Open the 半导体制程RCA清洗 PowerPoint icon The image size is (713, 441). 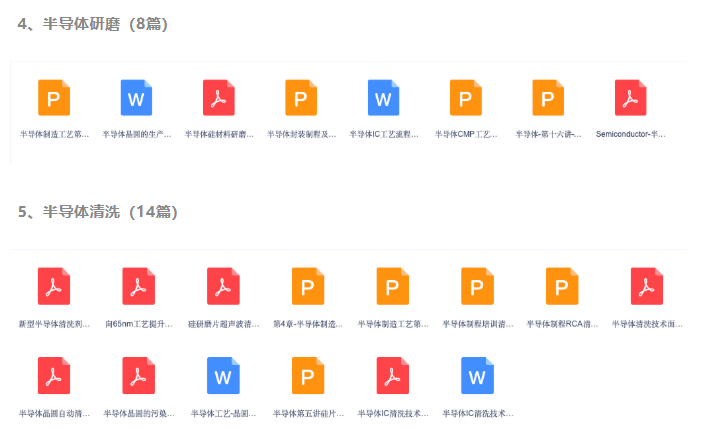coord(562,286)
